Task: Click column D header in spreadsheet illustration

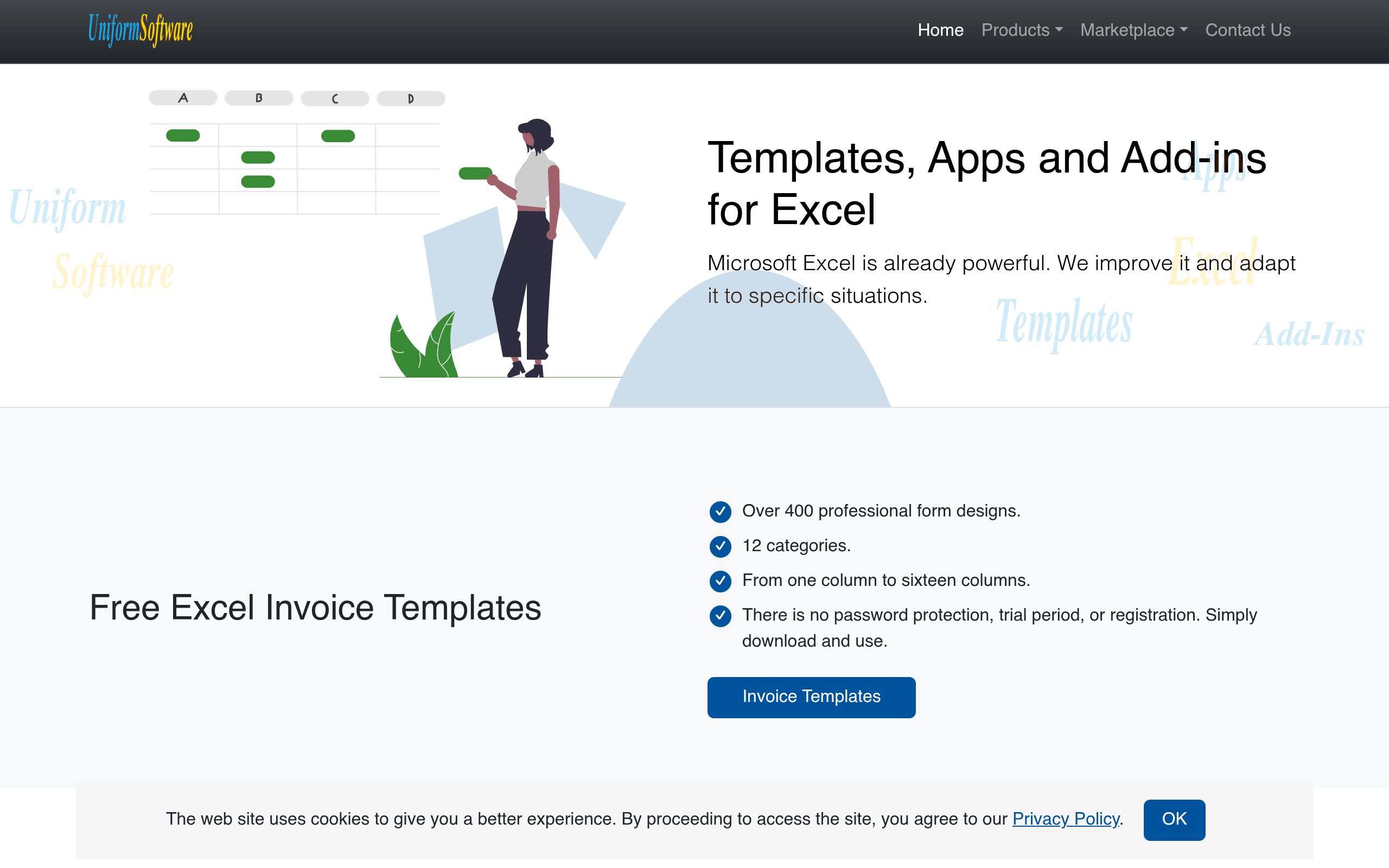Action: [x=411, y=99]
